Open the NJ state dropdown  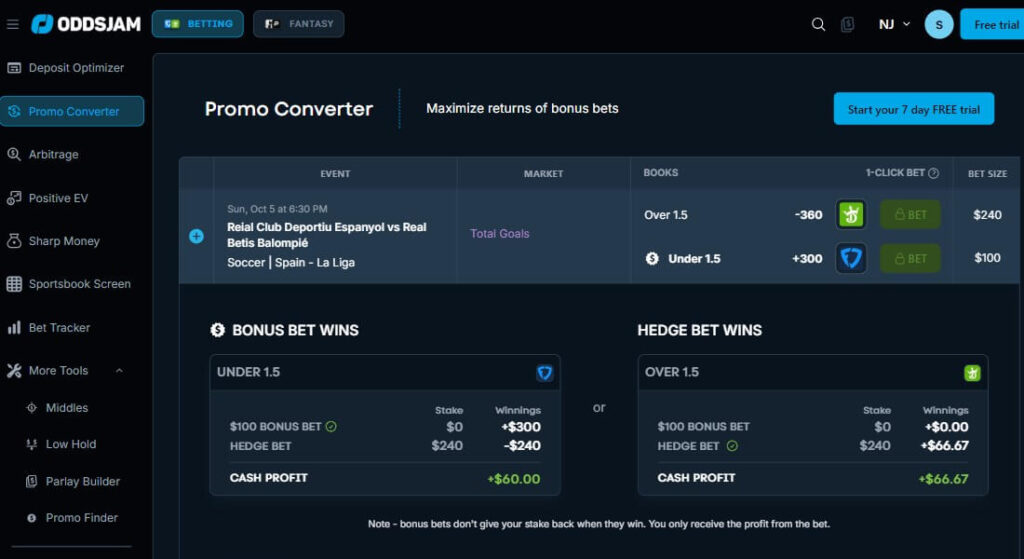[894, 24]
